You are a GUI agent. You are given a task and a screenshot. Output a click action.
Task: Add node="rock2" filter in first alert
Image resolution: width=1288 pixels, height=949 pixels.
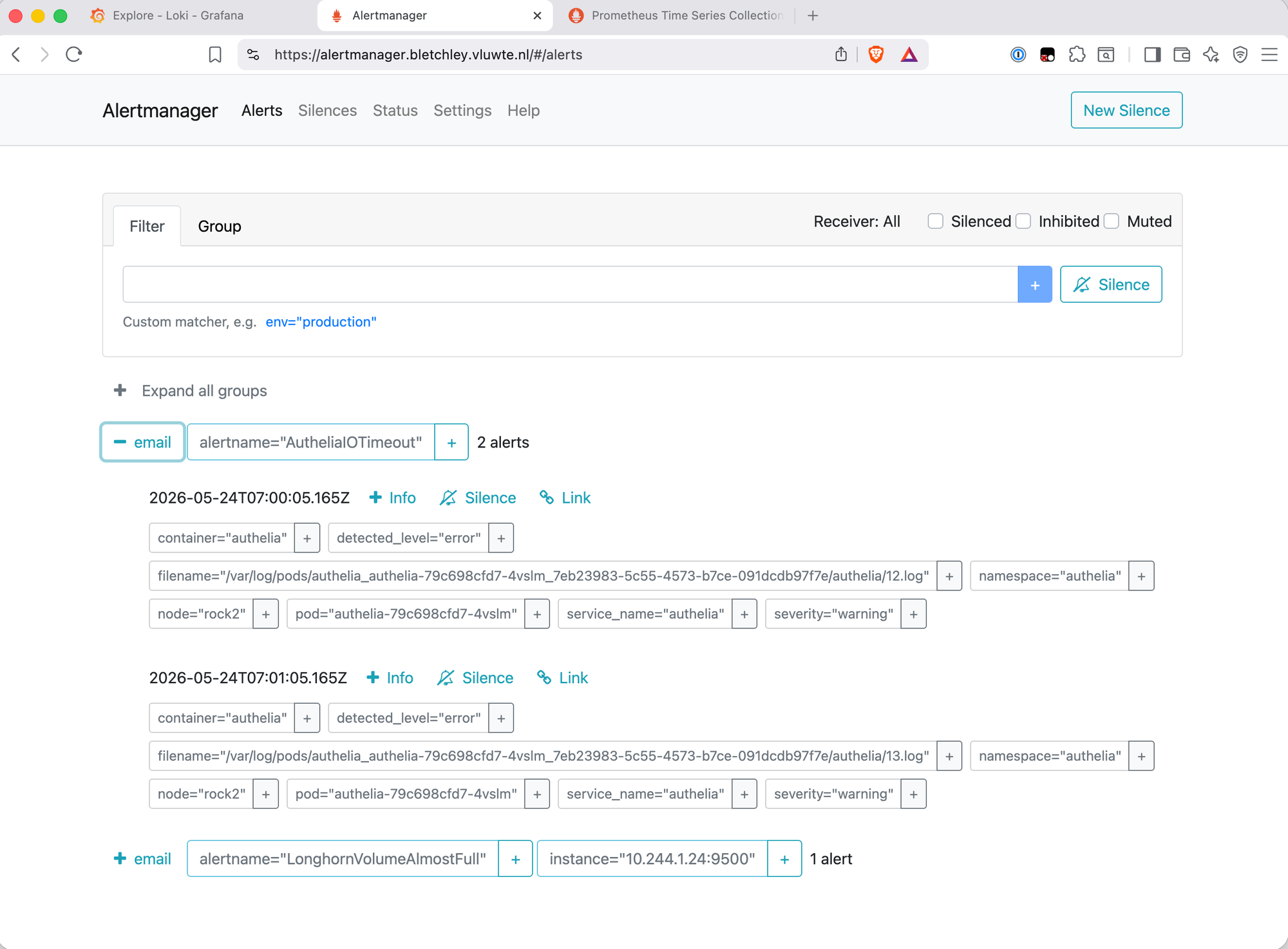click(x=266, y=614)
